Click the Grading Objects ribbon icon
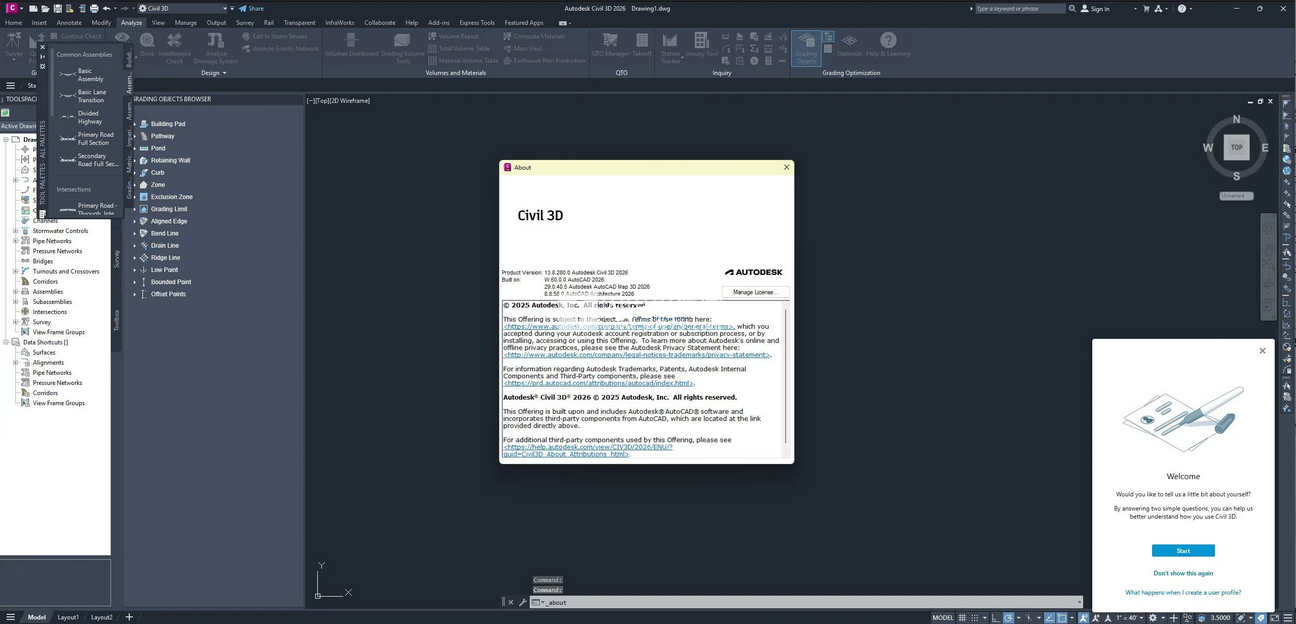Image resolution: width=1296 pixels, height=624 pixels. 805,46
